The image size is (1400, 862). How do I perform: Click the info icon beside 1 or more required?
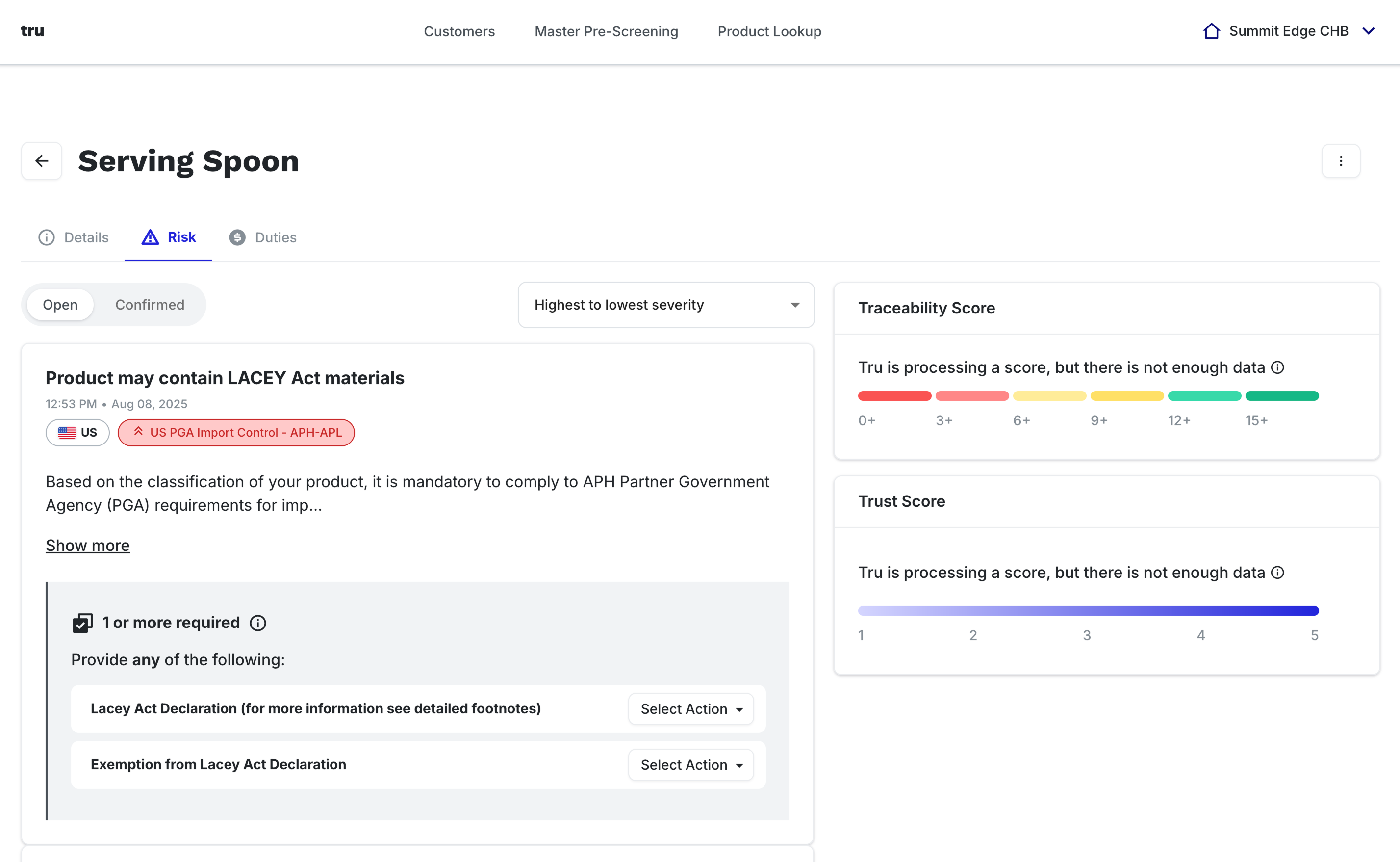(257, 623)
